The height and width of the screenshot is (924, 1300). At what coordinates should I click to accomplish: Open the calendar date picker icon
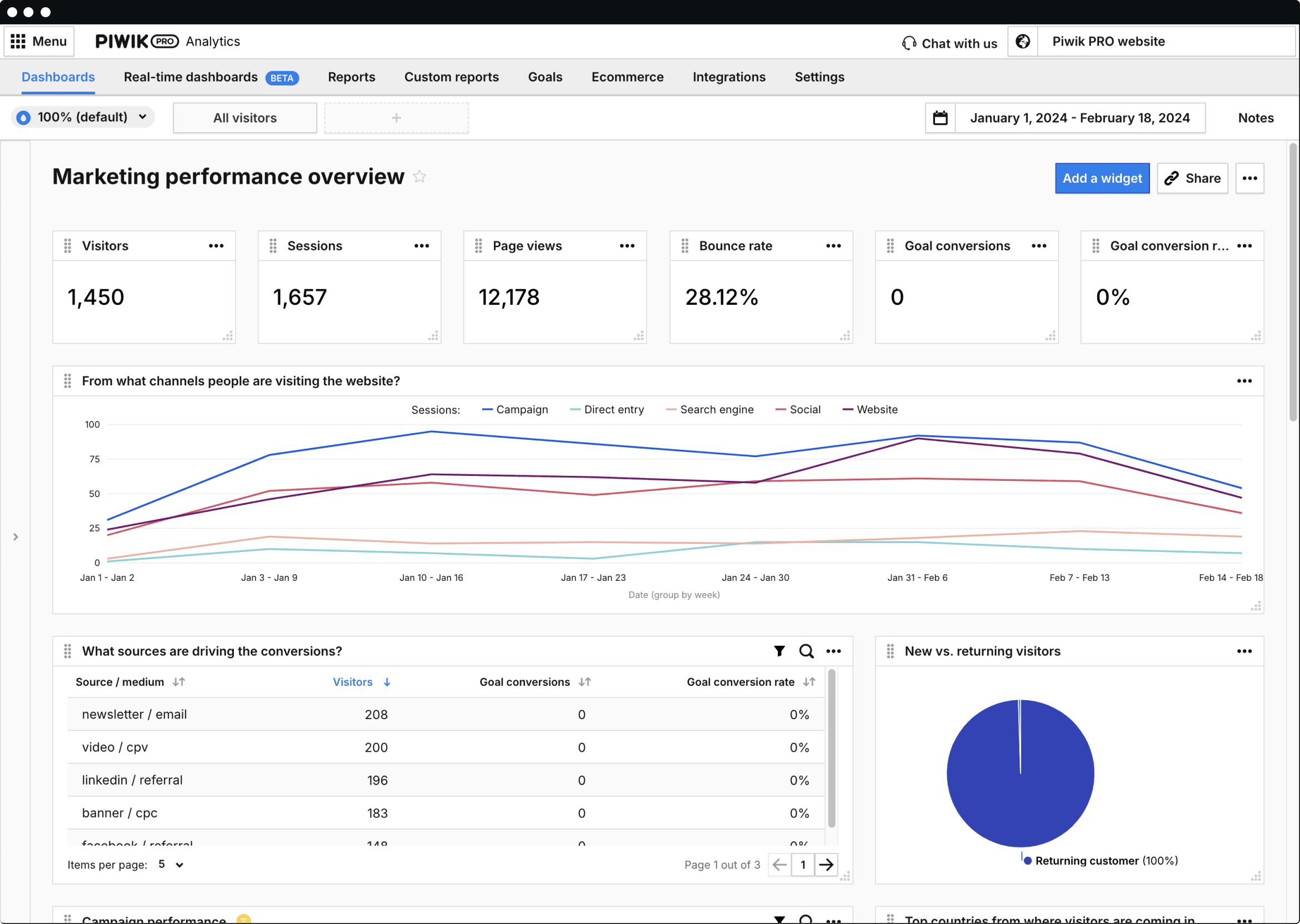click(x=941, y=118)
